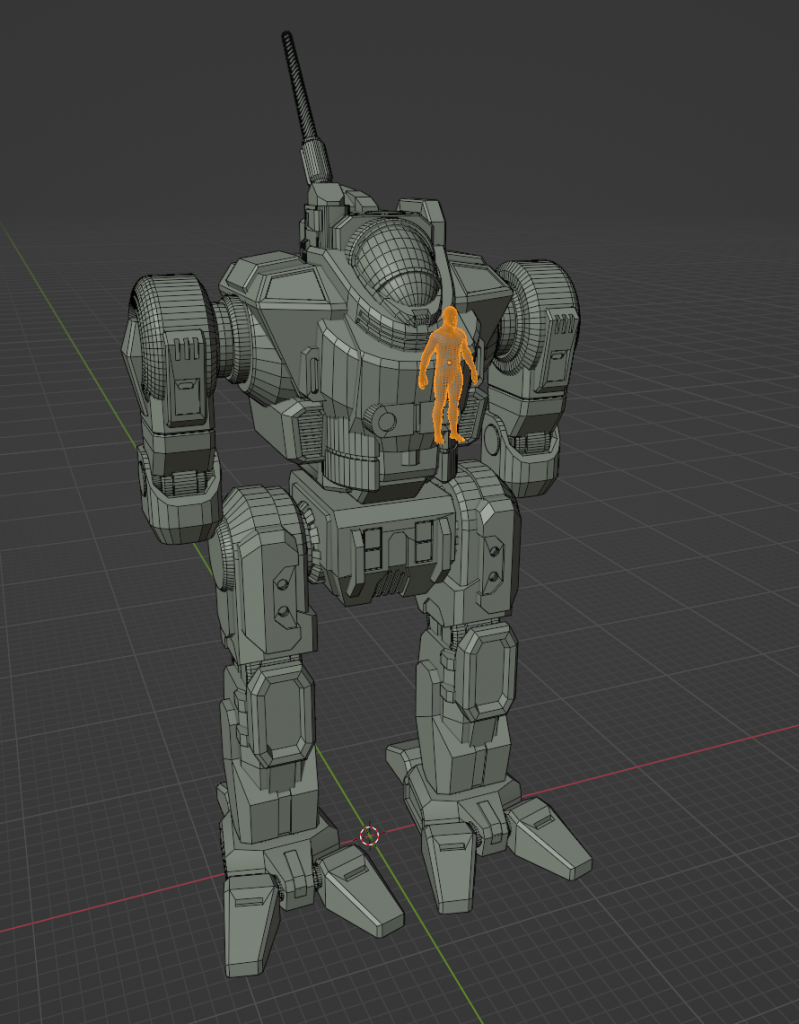This screenshot has height=1024, width=799.
Task: Select the thick cylindrical antenna base
Action: coord(317,160)
